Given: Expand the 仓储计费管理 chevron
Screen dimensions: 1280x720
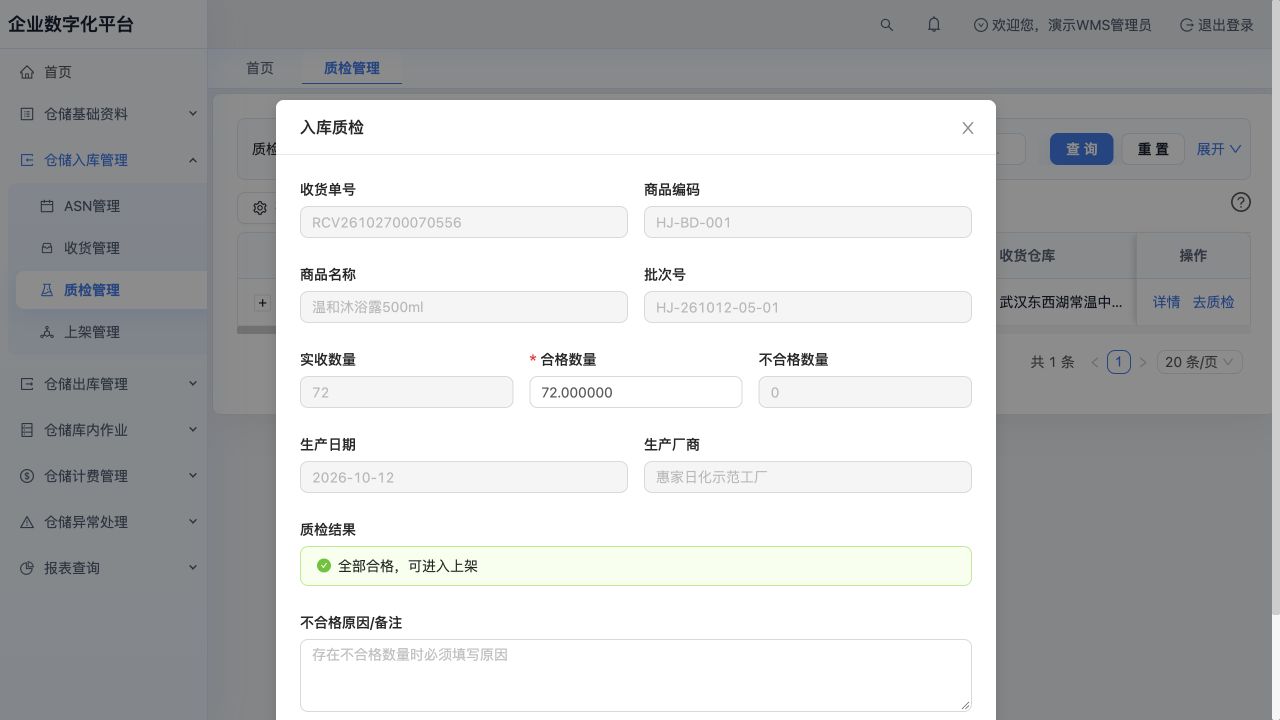Looking at the screenshot, I should tap(193, 476).
